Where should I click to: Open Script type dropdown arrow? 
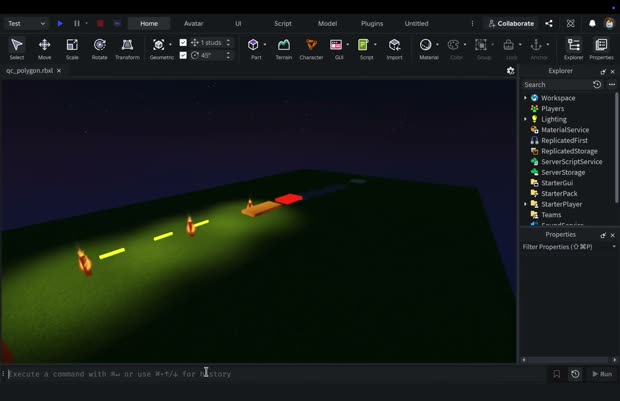point(375,45)
